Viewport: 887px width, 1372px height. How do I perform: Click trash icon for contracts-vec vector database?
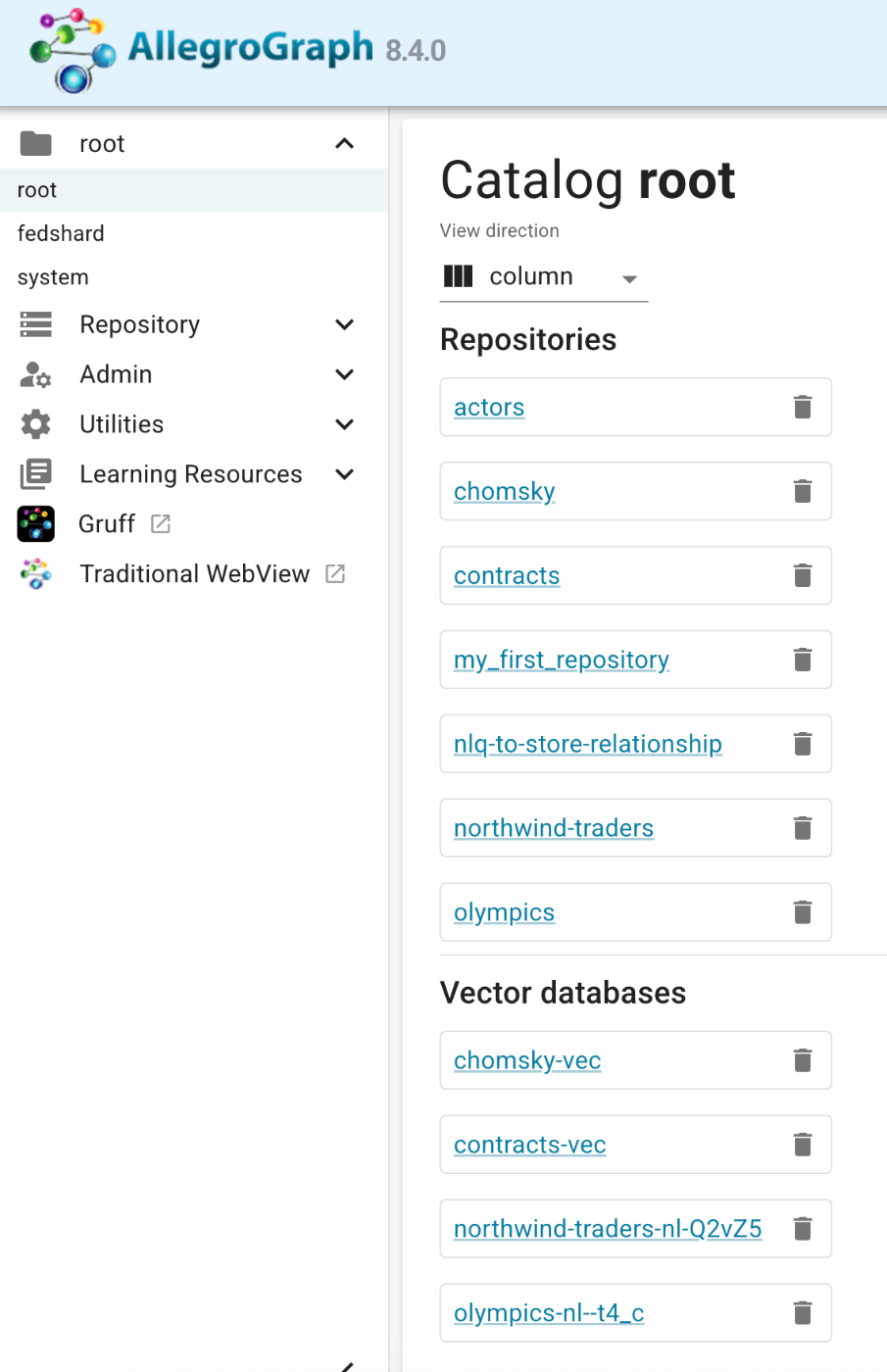tap(803, 1145)
